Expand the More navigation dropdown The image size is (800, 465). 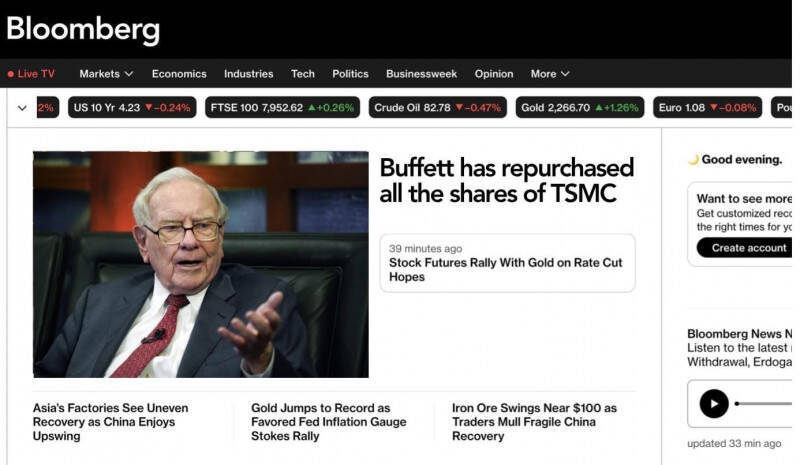[x=549, y=74]
